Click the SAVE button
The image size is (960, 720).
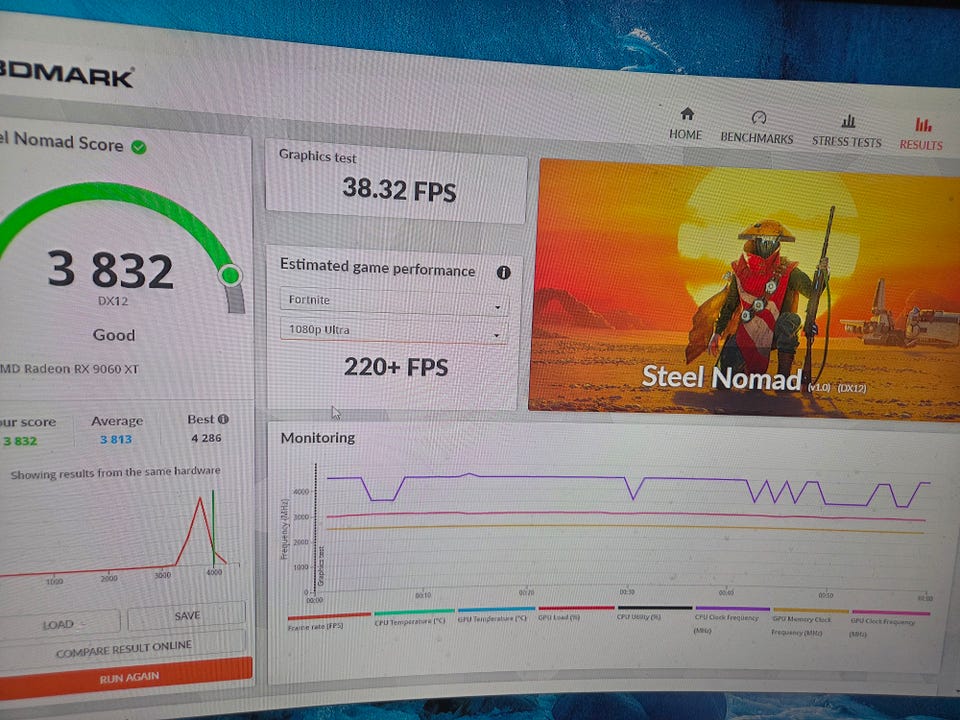click(x=187, y=615)
